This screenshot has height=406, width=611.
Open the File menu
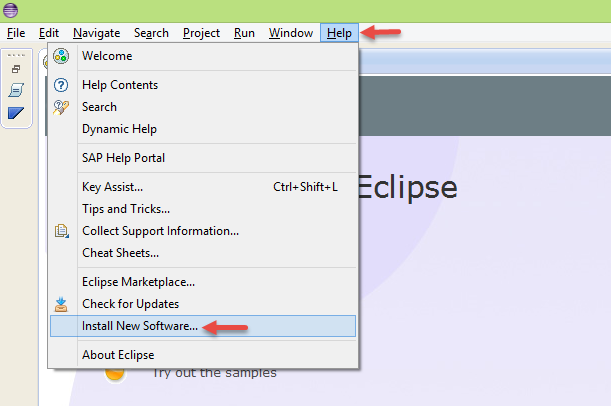(x=16, y=33)
